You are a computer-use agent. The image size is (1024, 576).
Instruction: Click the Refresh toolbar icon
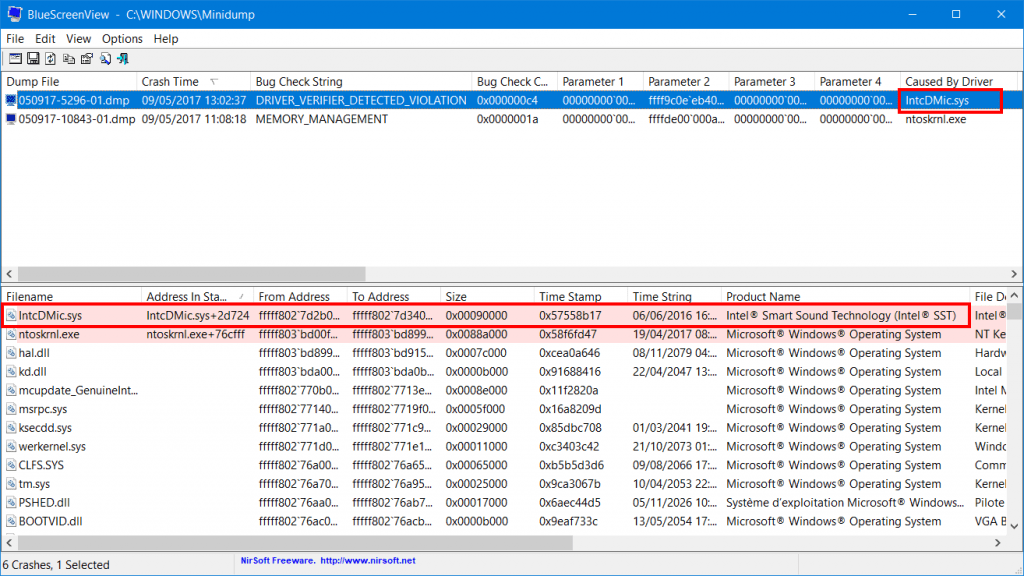(x=50, y=59)
